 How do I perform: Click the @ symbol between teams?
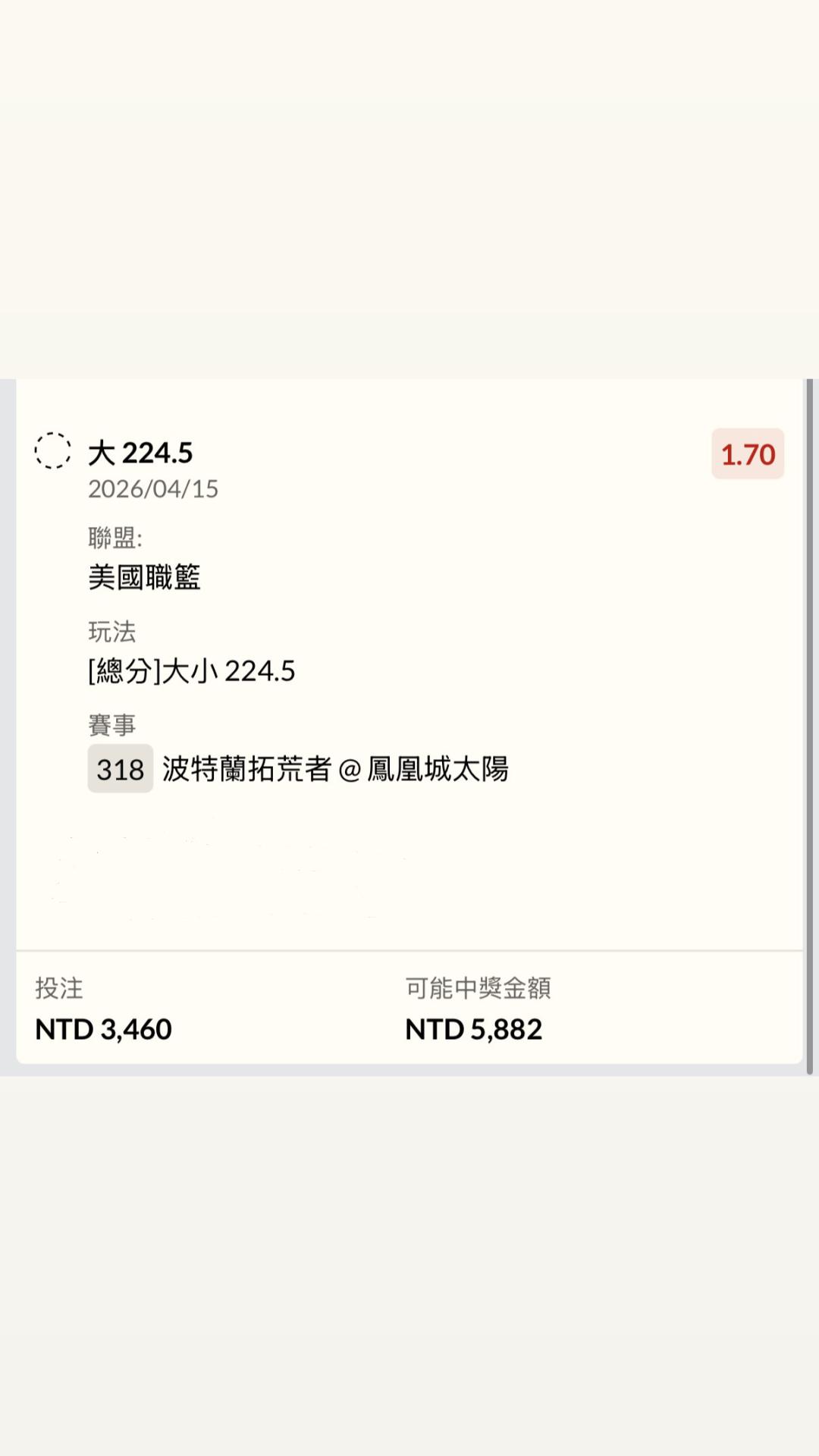[350, 770]
